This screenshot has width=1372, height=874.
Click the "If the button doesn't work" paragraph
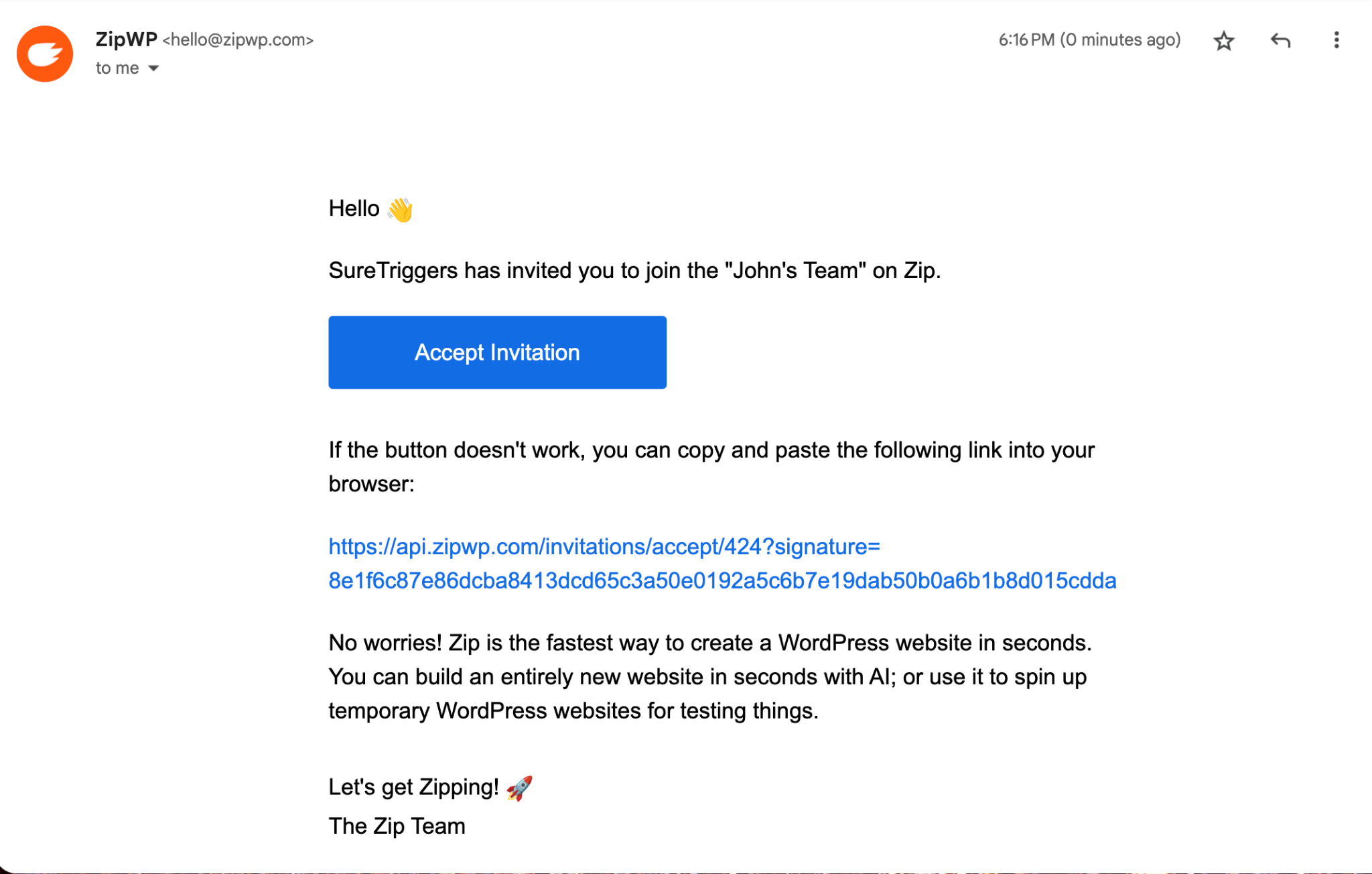point(711,450)
